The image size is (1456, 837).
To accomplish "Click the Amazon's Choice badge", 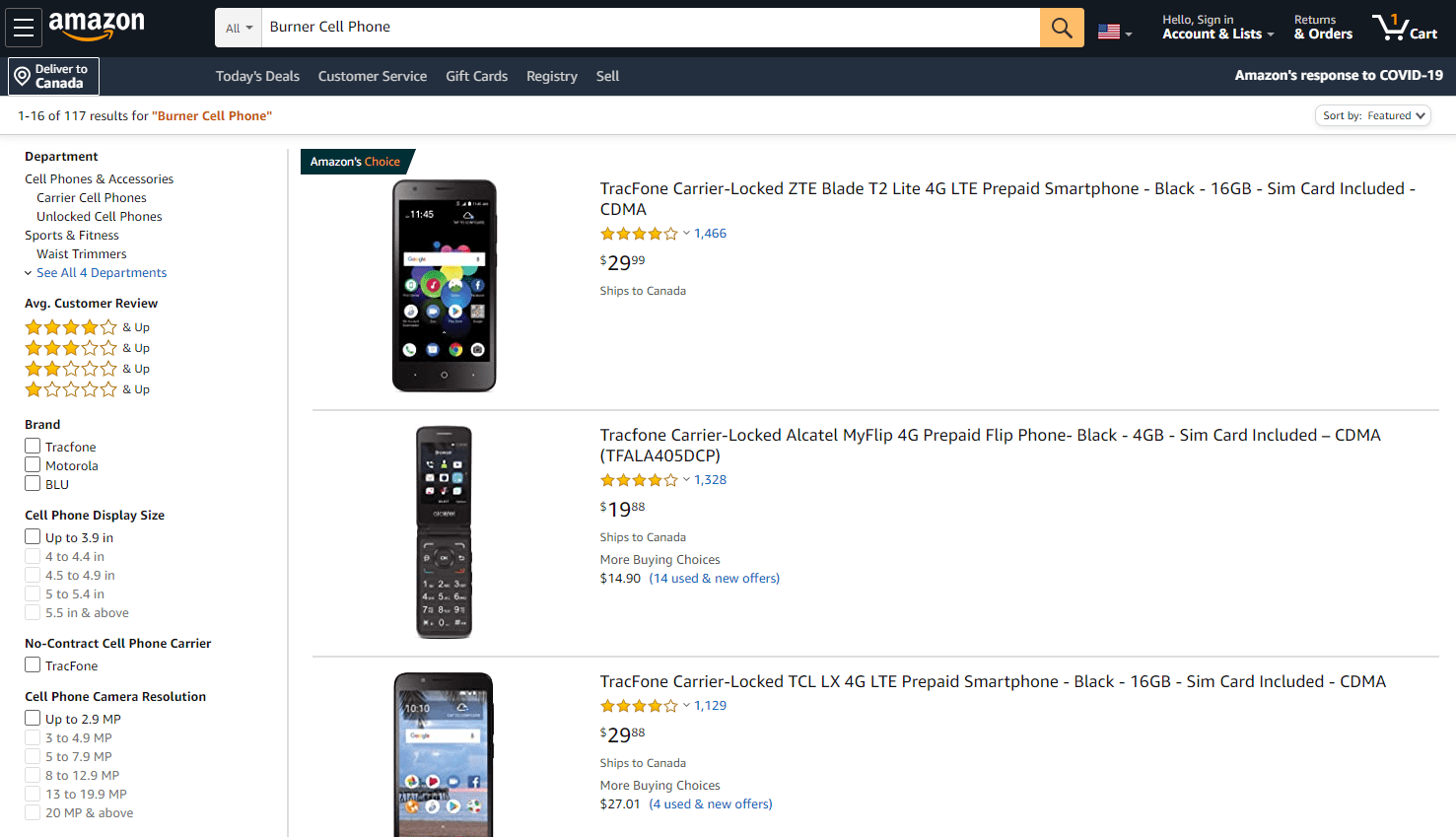I will [x=353, y=161].
